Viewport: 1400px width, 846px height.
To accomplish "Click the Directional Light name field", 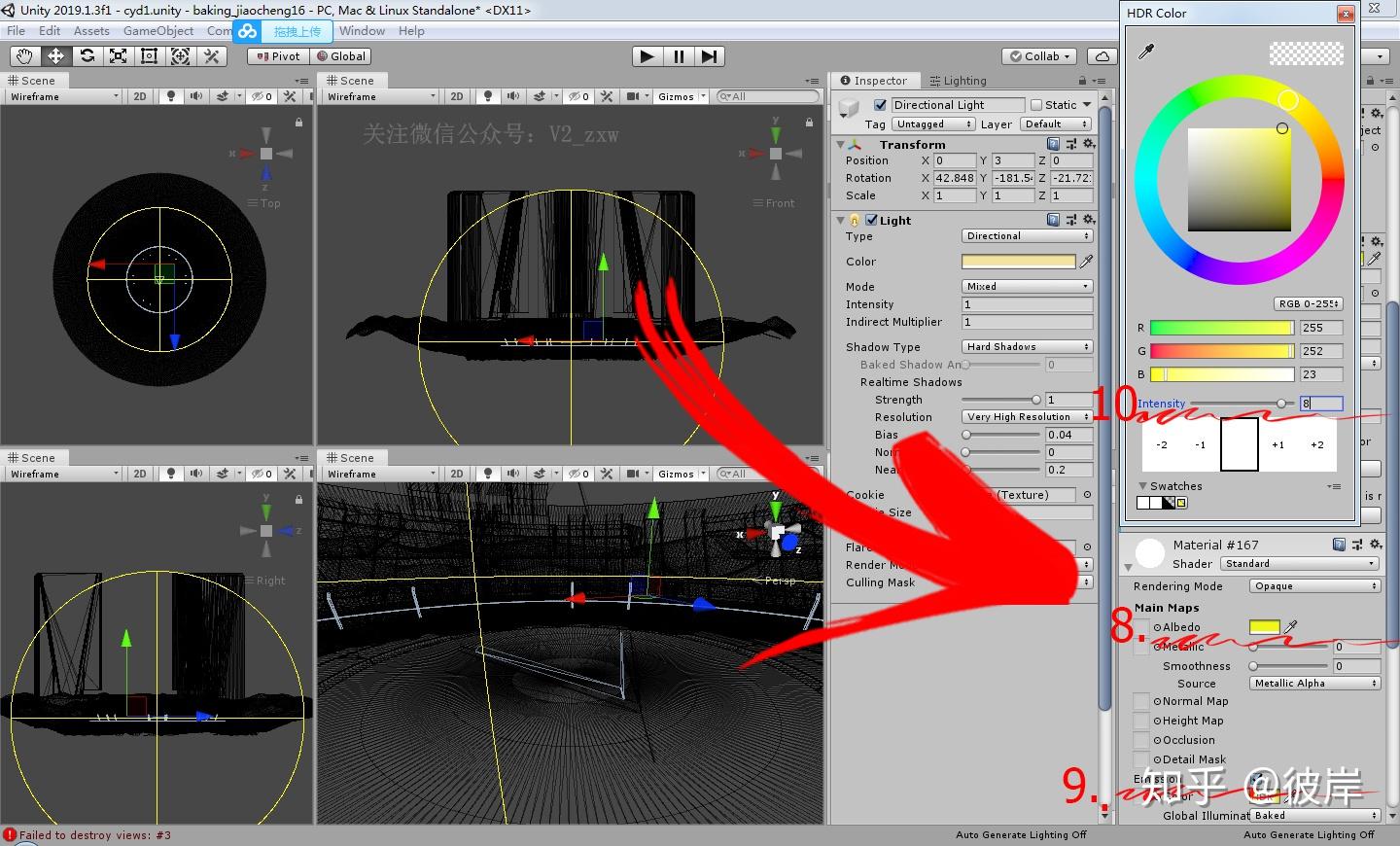I will click(958, 105).
